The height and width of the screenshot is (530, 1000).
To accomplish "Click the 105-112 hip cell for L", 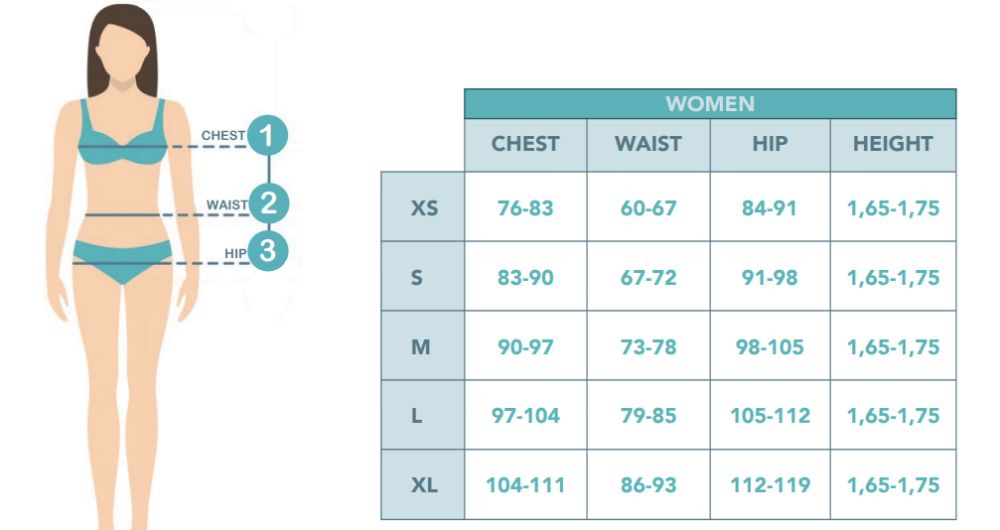I will [770, 416].
